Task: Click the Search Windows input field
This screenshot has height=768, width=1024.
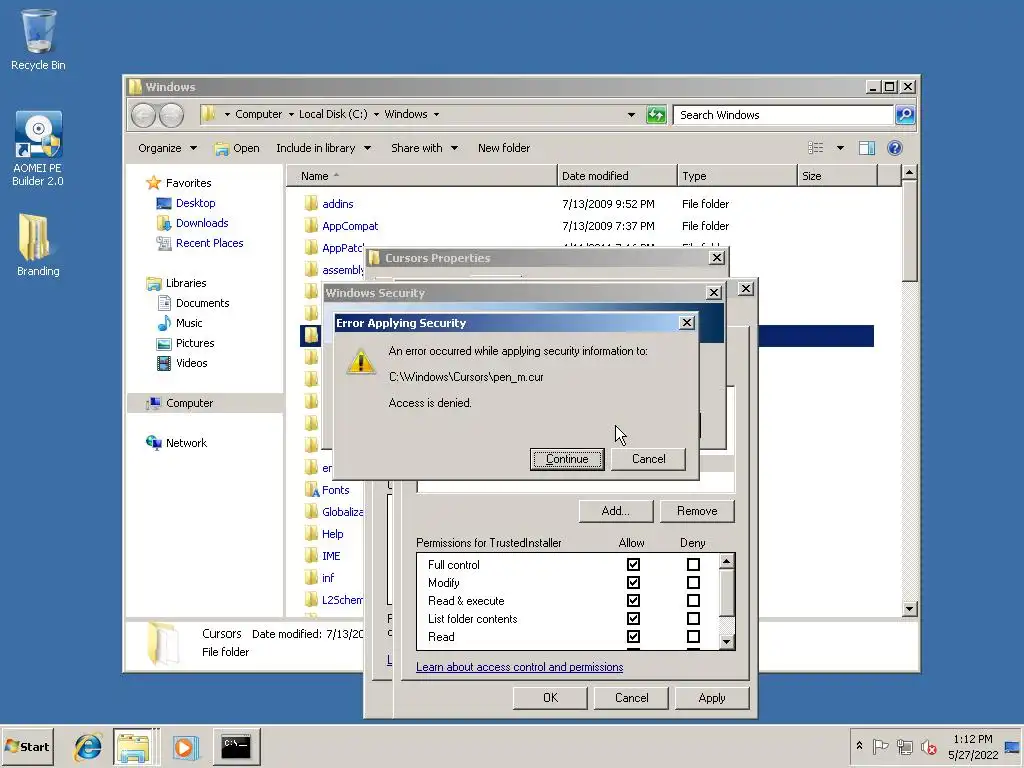Action: (x=783, y=115)
